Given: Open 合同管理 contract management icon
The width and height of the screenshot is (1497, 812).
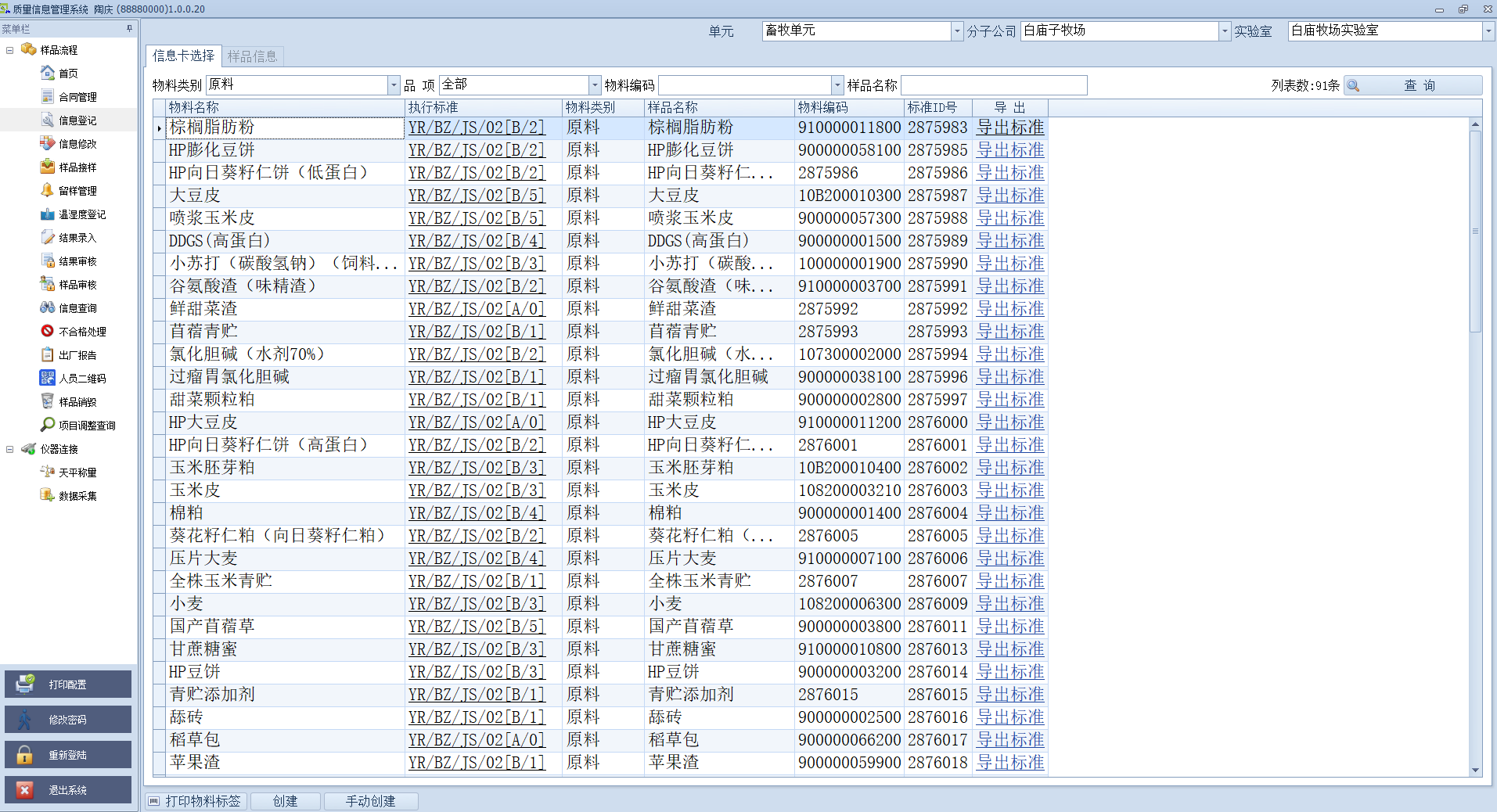Looking at the screenshot, I should tap(48, 96).
